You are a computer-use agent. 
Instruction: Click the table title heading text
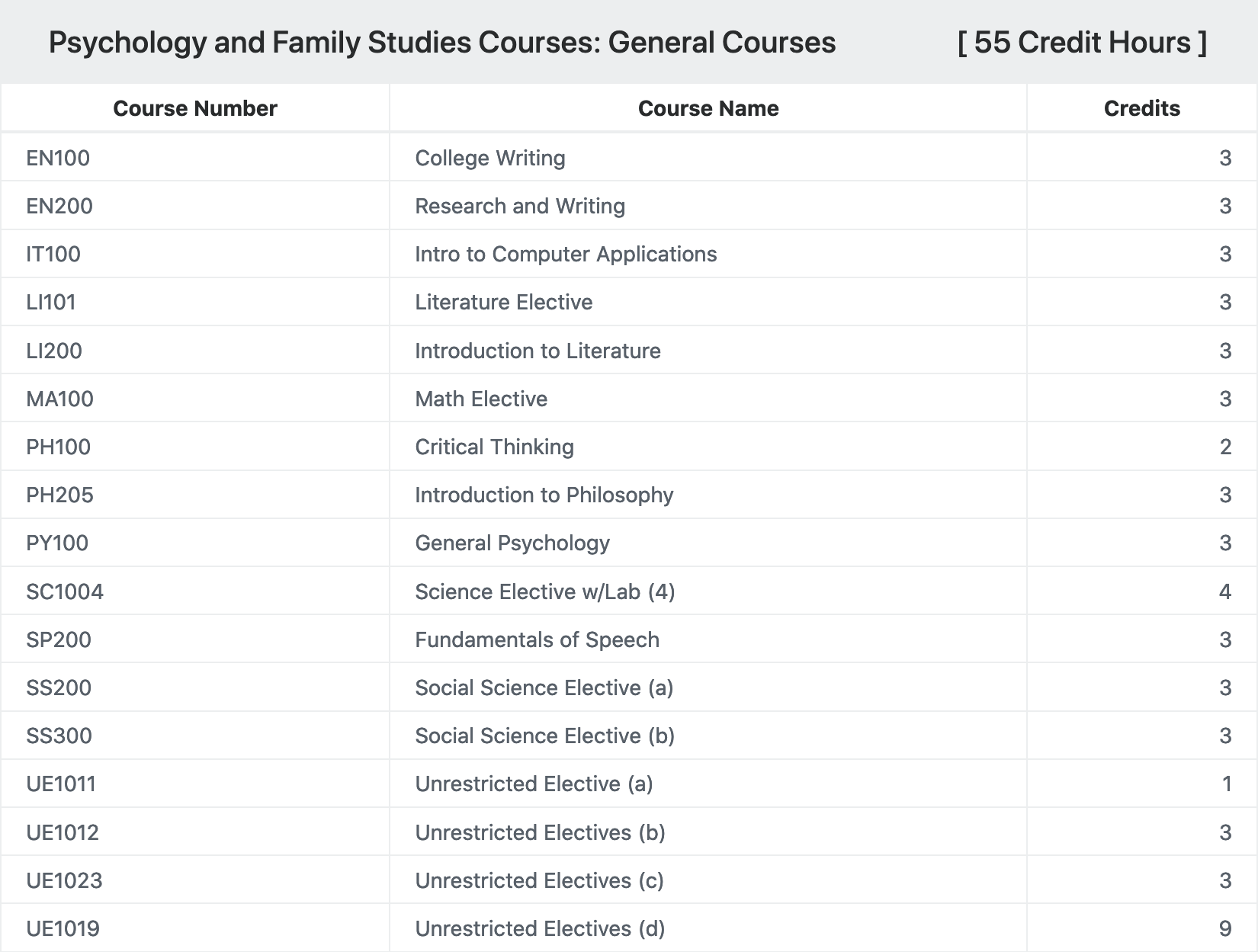point(442,42)
